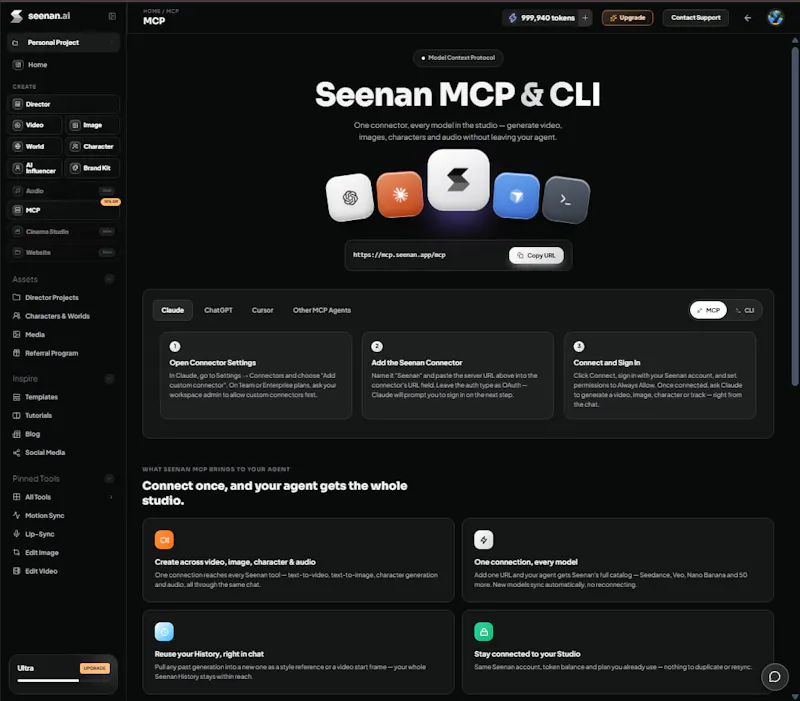Open the chat support bubble

(774, 677)
